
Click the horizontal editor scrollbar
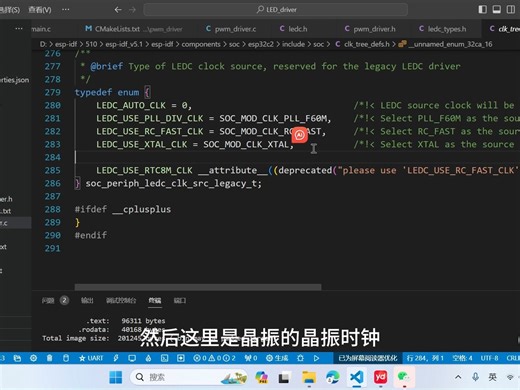198,287
